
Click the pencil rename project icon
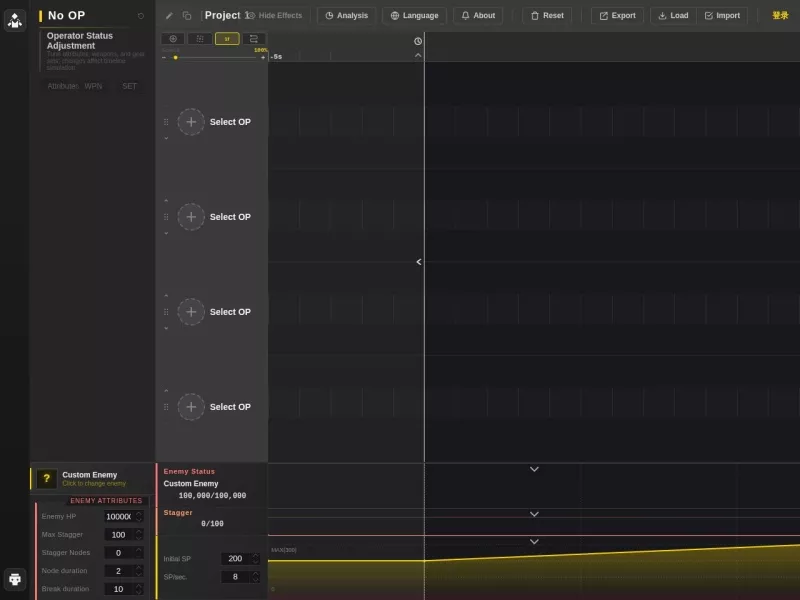(169, 16)
